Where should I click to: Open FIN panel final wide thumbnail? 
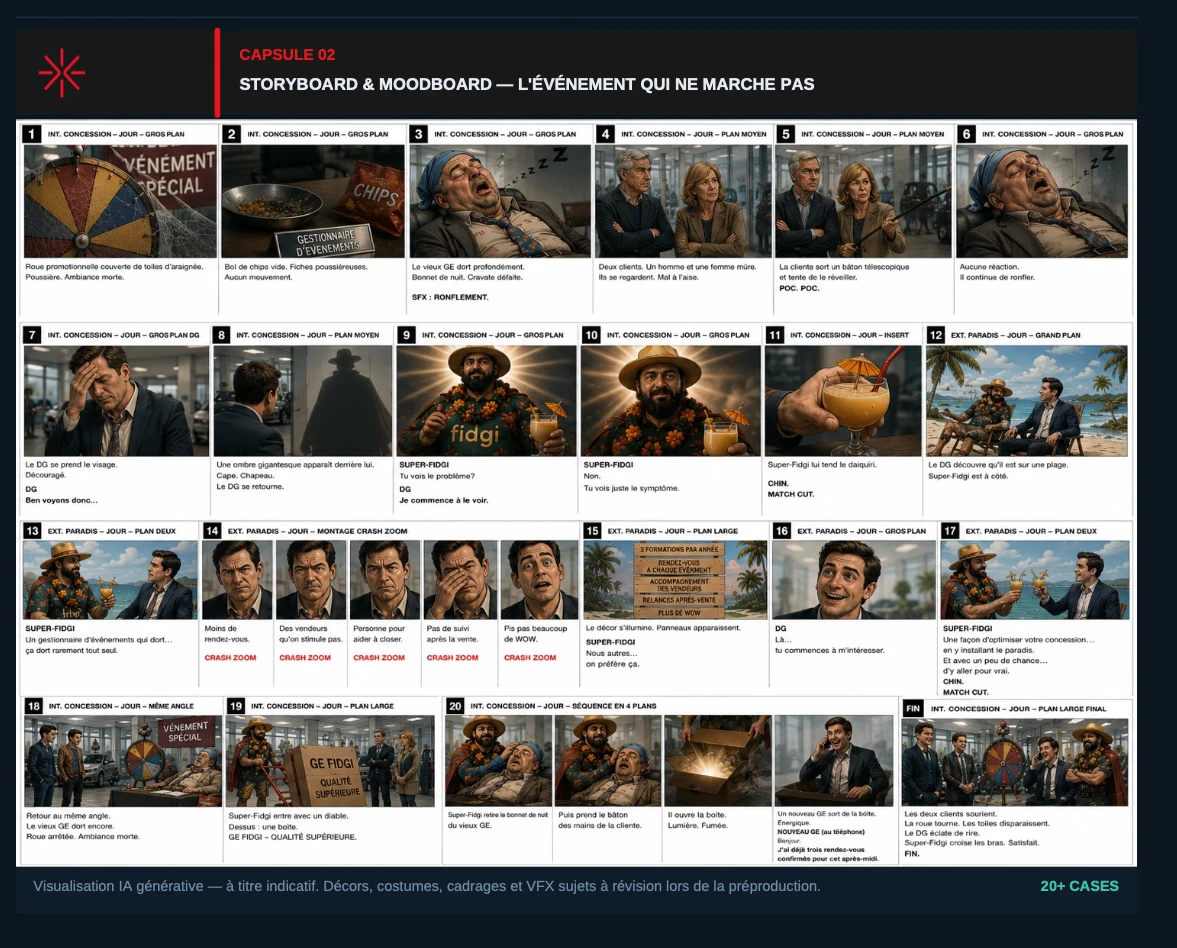[1015, 762]
